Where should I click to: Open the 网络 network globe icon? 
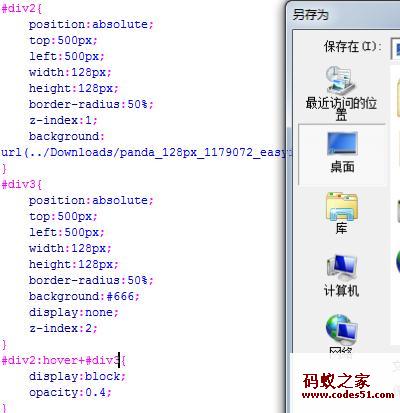pos(341,330)
